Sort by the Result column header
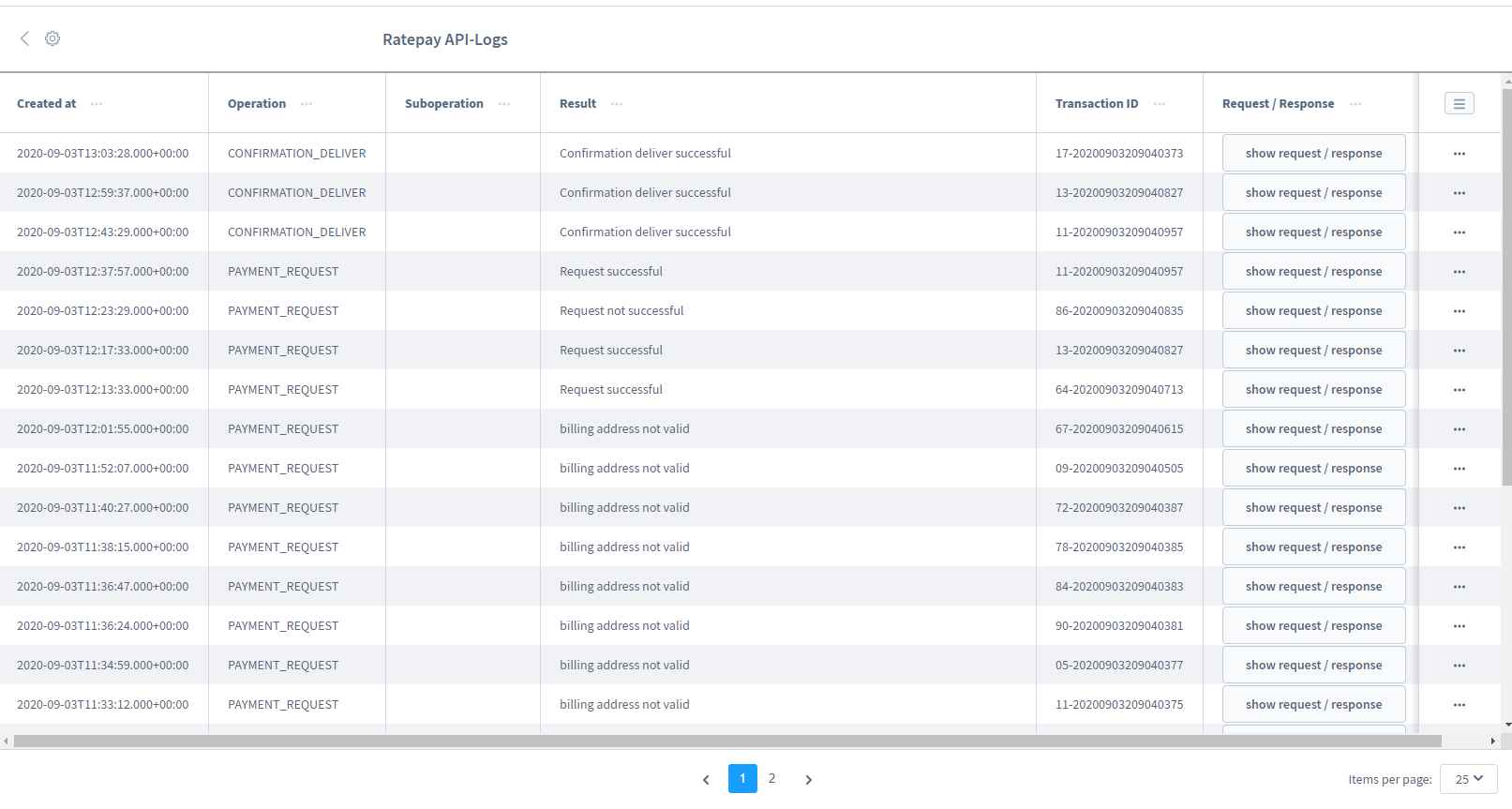 [x=577, y=103]
